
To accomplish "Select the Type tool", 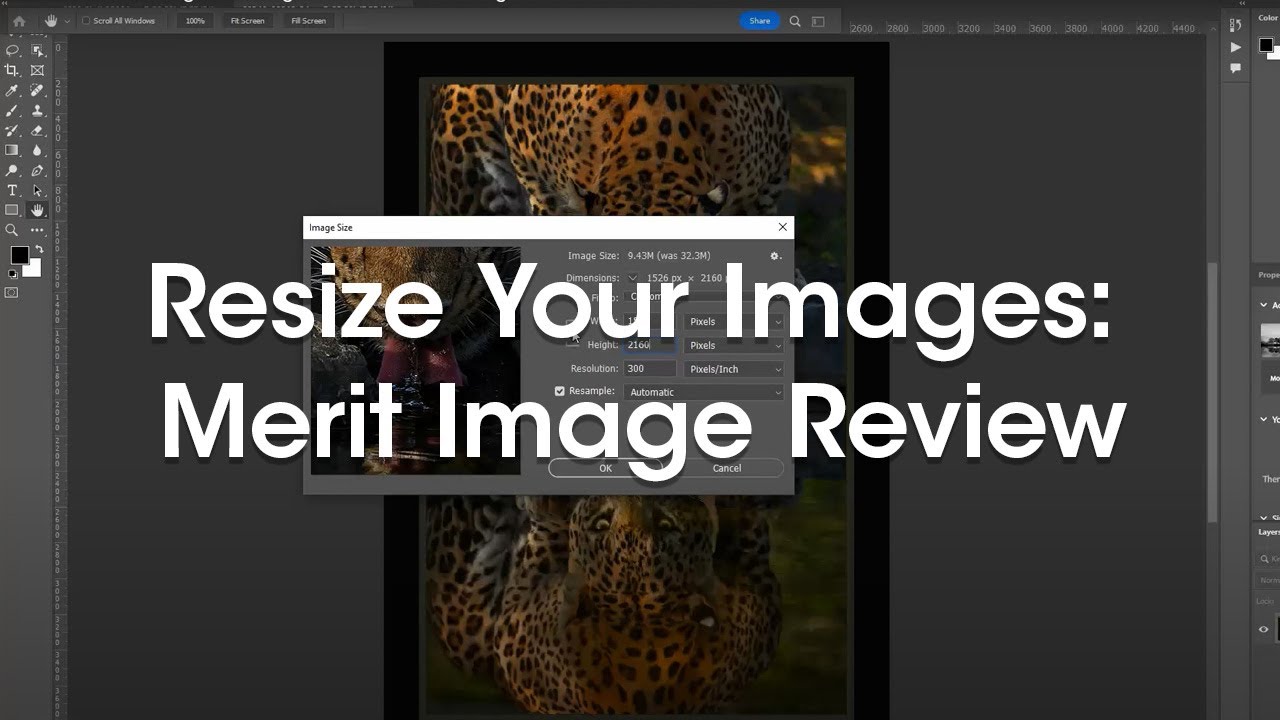I will [12, 190].
